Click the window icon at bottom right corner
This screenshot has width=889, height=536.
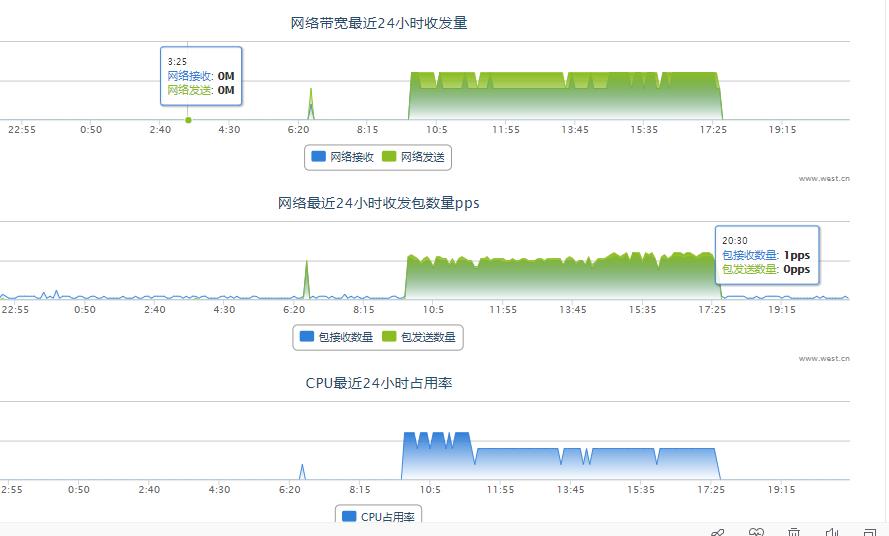click(871, 532)
